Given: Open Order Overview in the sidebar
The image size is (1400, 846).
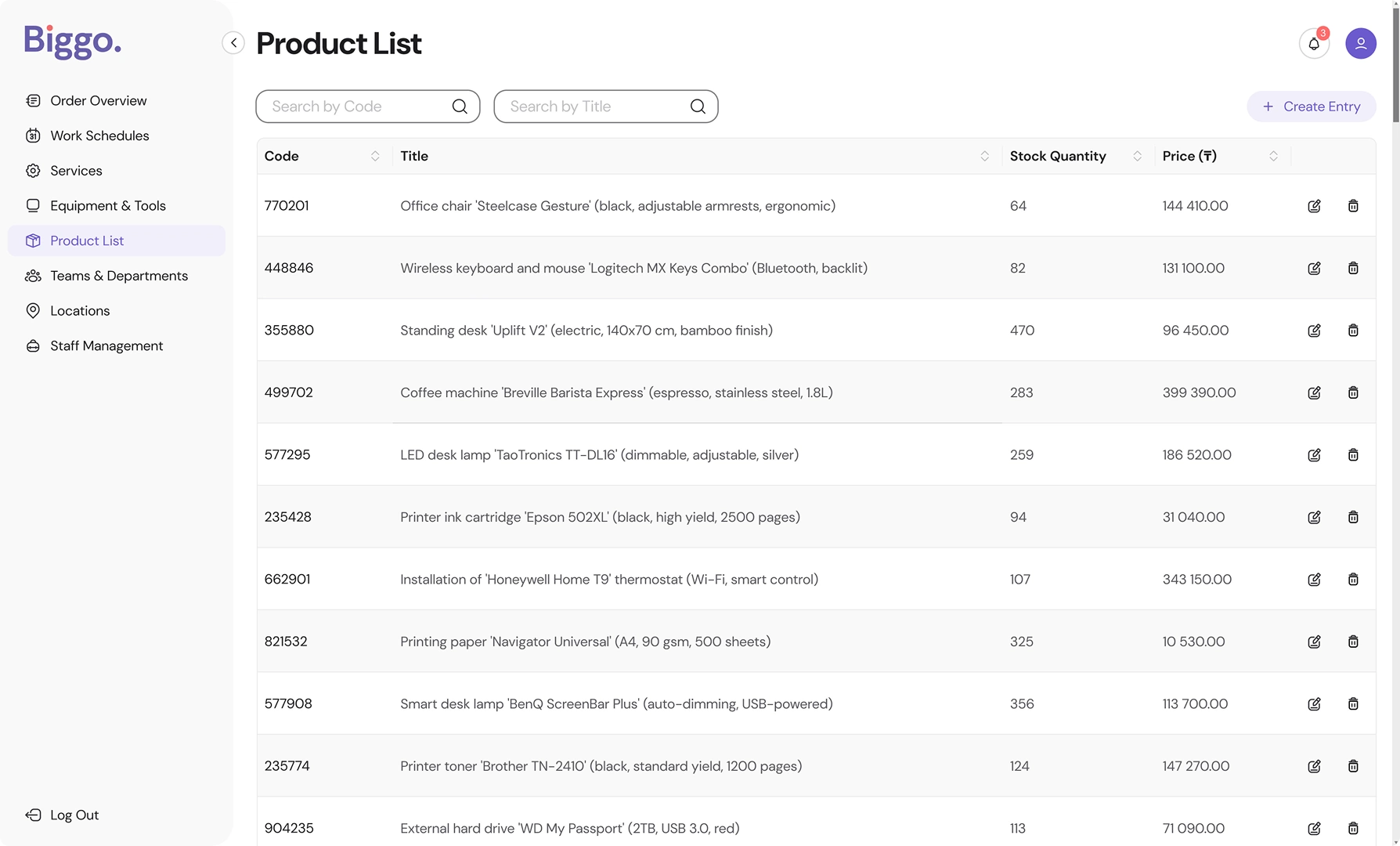Looking at the screenshot, I should [98, 101].
